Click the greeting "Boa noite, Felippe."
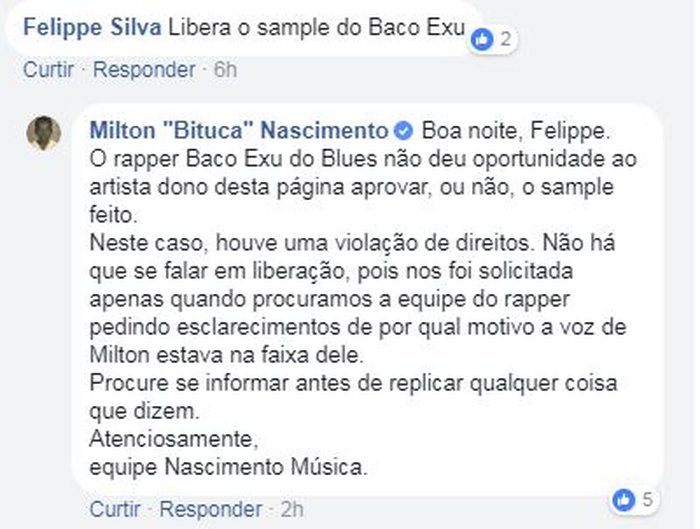The image size is (700, 529). coord(516,131)
